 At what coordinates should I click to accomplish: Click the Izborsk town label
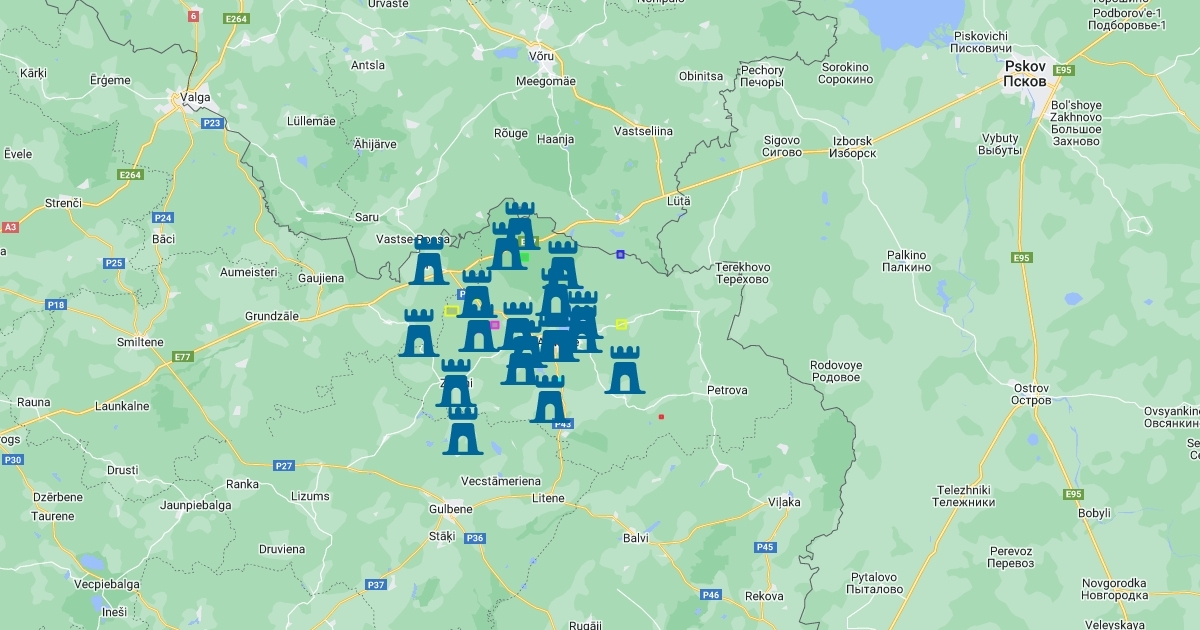click(x=852, y=147)
